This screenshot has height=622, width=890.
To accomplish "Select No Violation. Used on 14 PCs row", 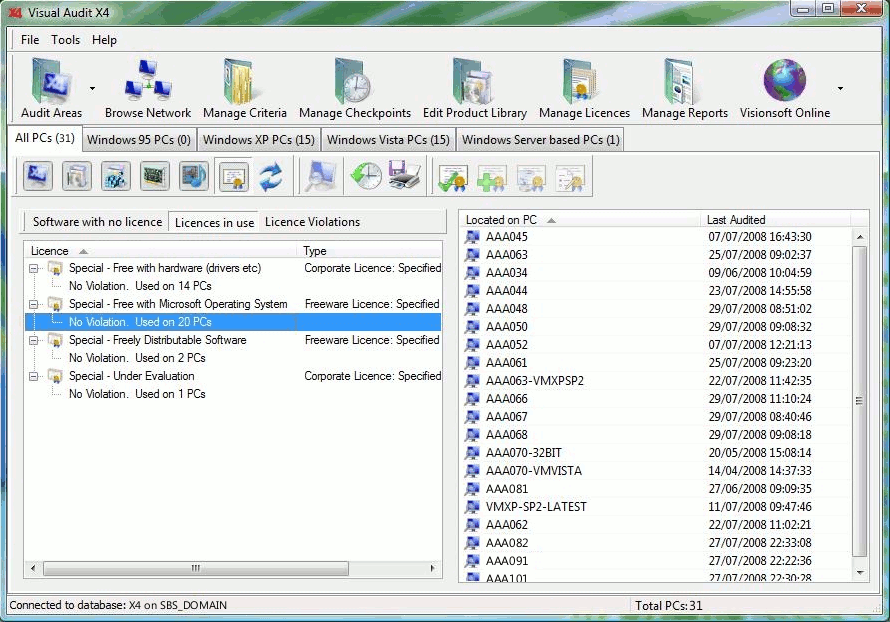I will pos(140,286).
